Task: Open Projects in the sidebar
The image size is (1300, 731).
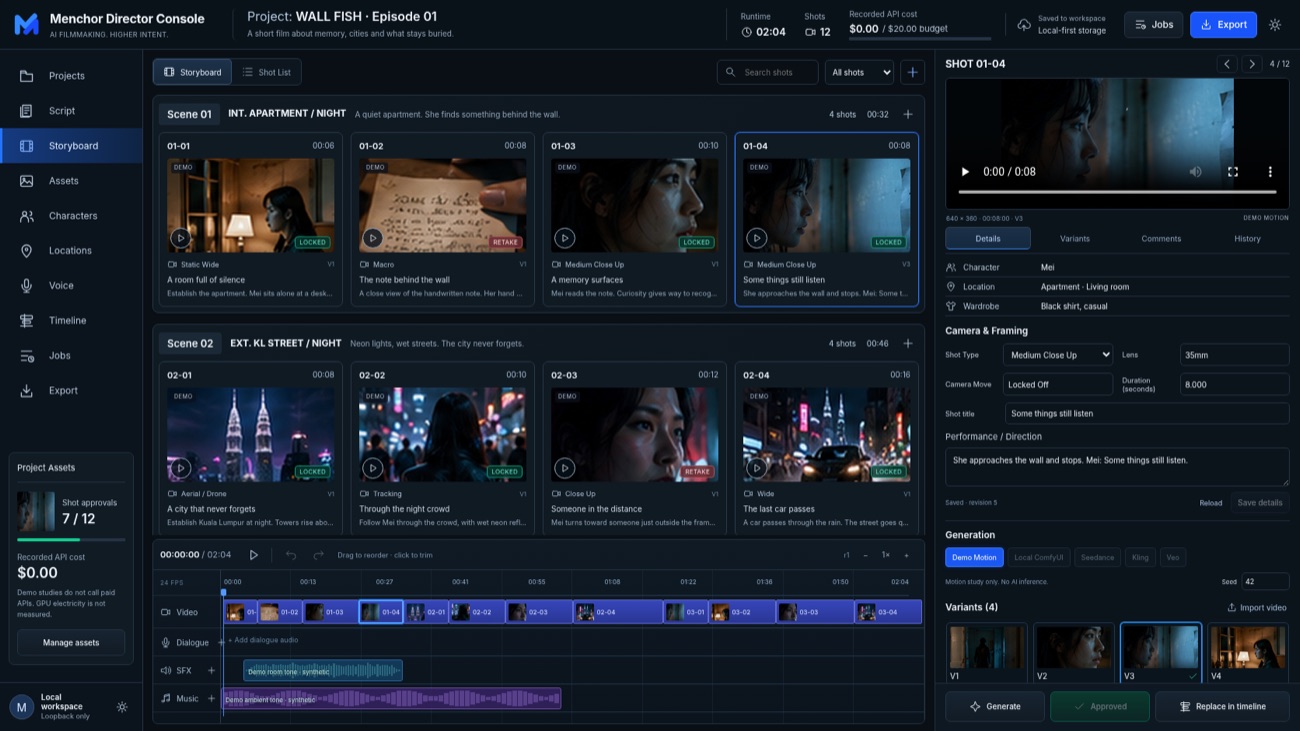Action: coord(71,76)
